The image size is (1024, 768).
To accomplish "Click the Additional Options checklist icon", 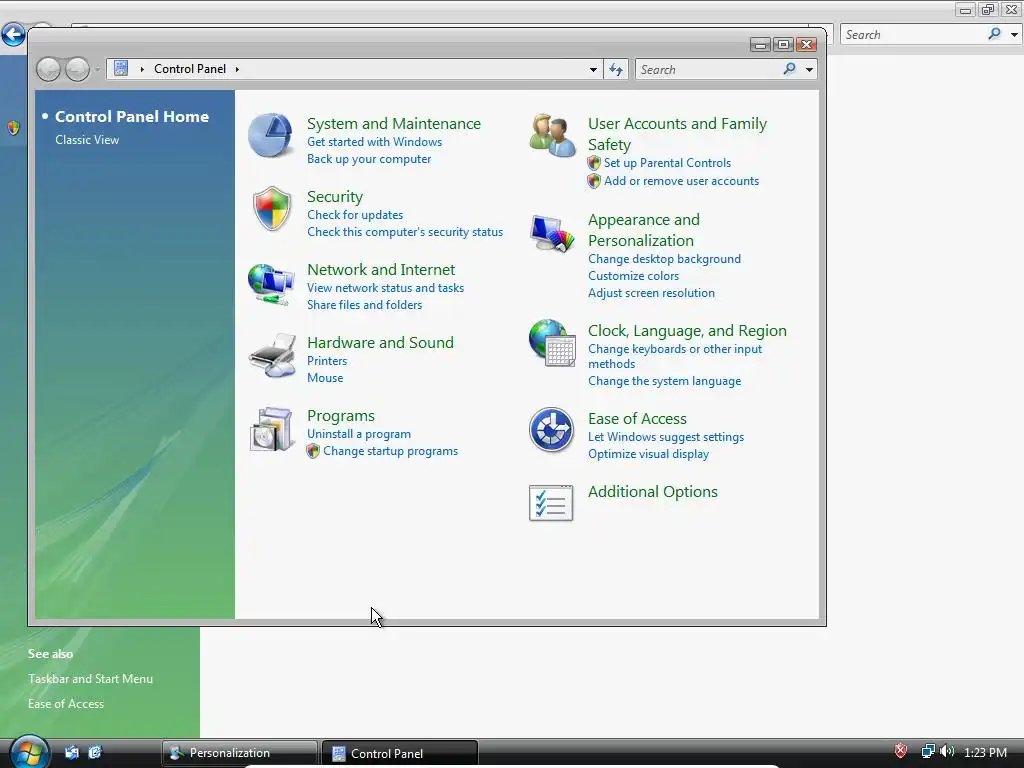I will pos(551,503).
